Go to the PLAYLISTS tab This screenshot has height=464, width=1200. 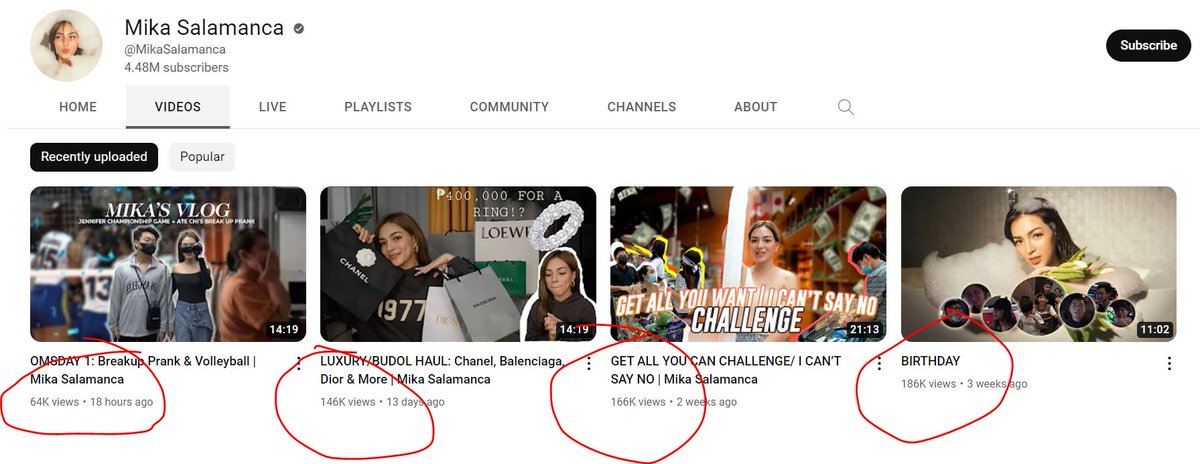[378, 107]
